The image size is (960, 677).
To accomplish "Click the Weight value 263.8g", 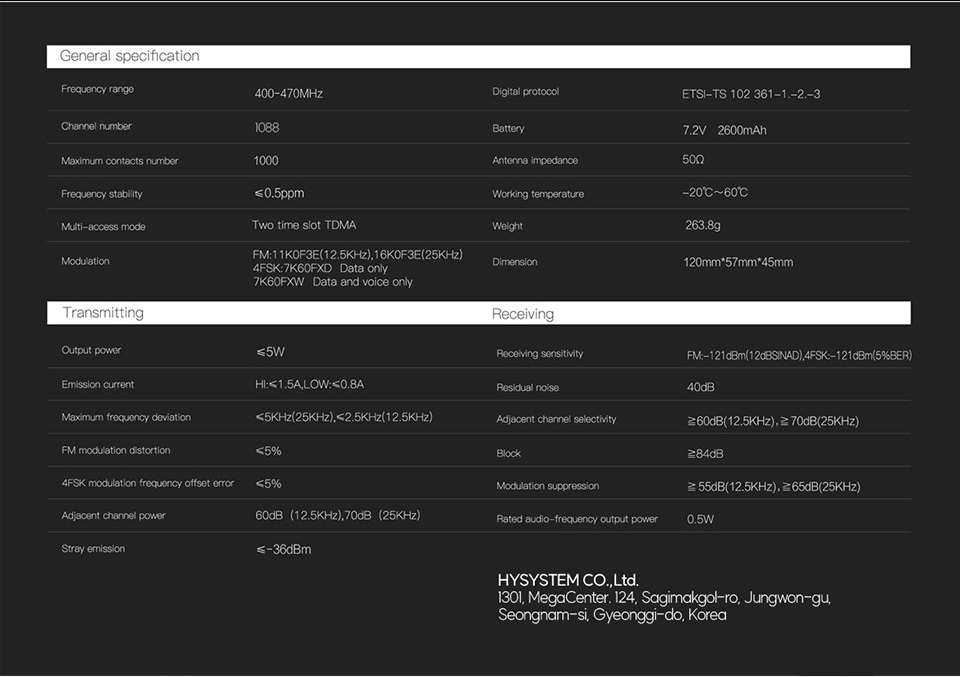I will (703, 225).
